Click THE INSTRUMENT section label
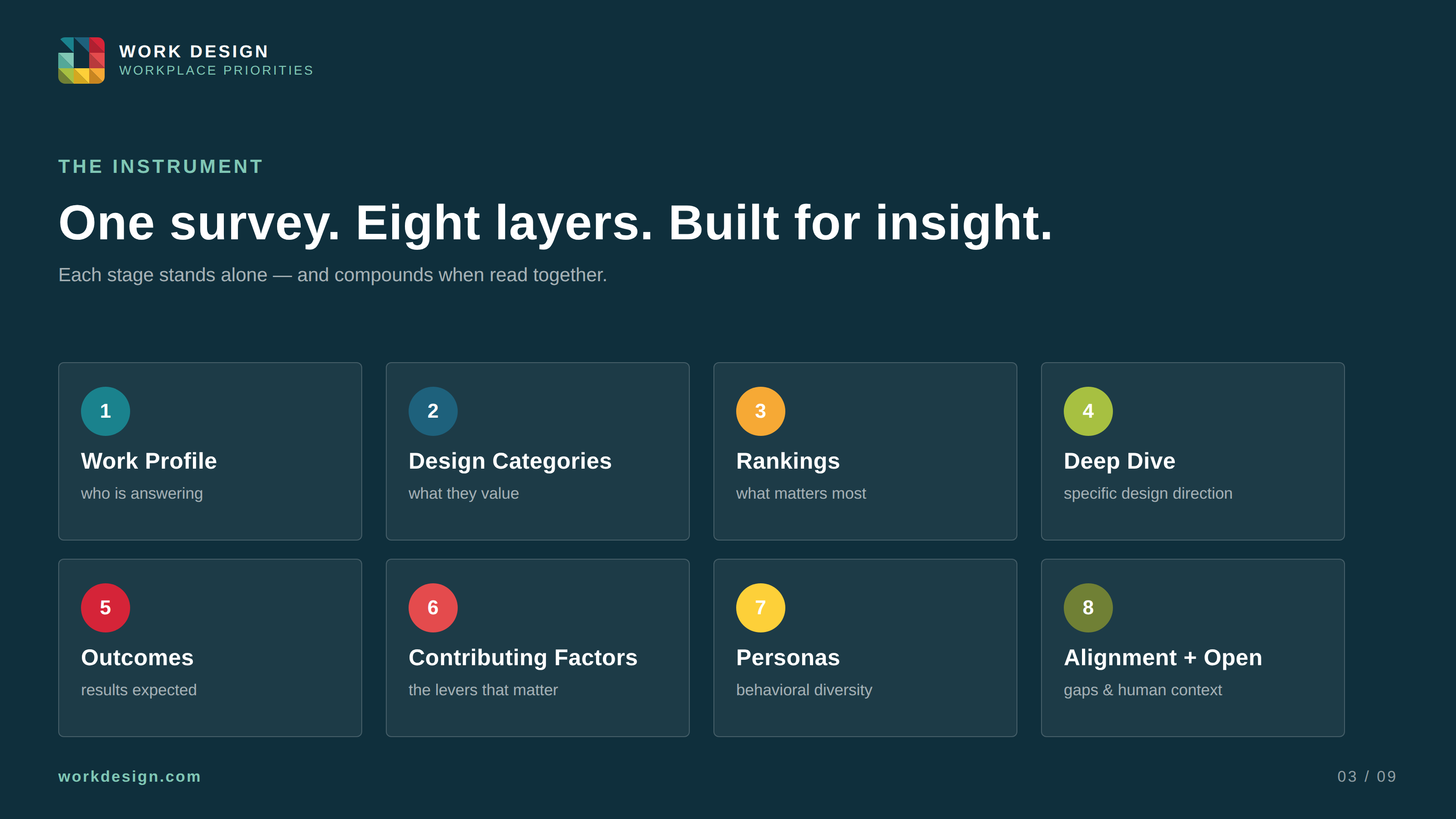 click(161, 166)
